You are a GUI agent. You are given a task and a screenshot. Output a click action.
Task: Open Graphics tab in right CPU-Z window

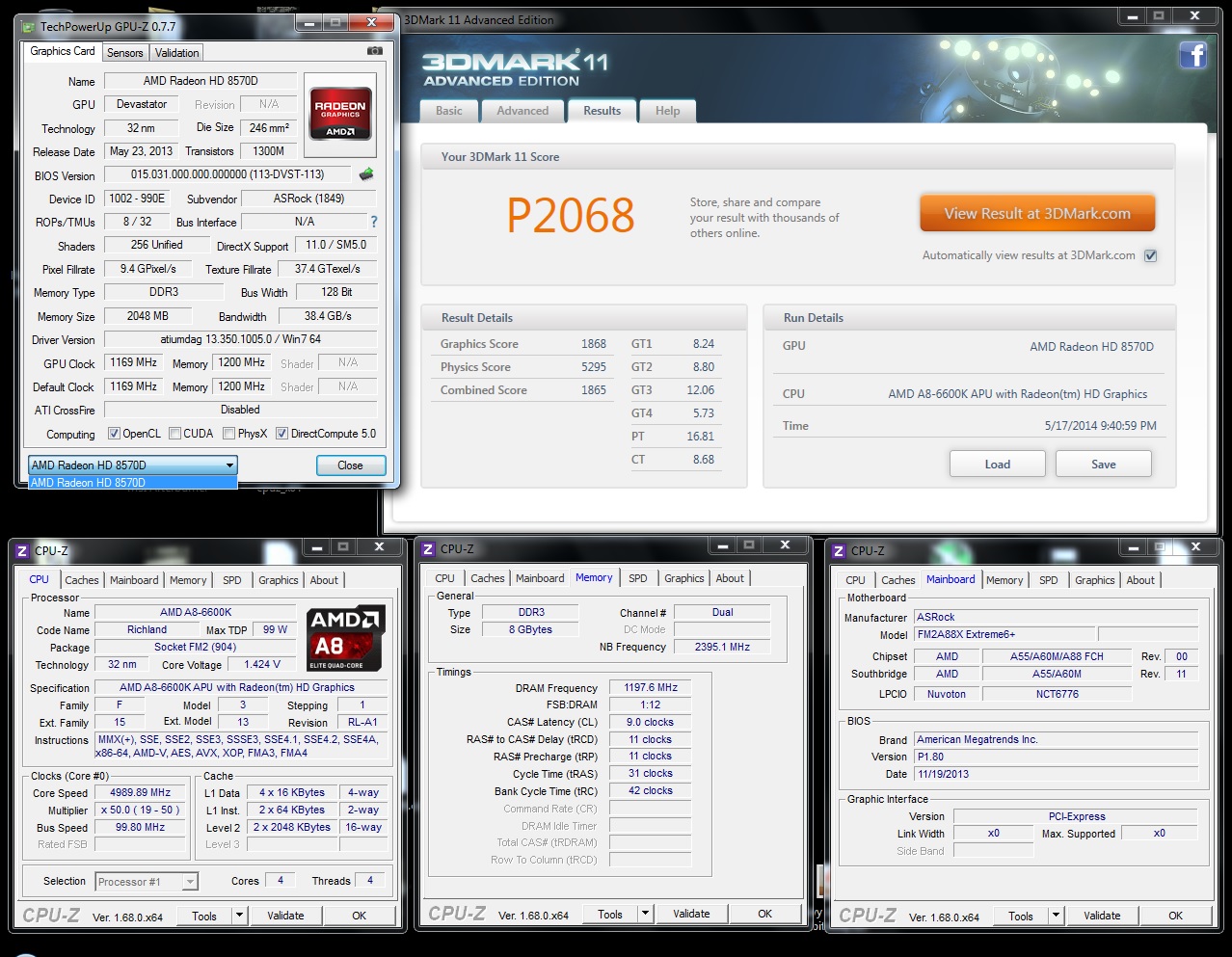tap(1095, 580)
